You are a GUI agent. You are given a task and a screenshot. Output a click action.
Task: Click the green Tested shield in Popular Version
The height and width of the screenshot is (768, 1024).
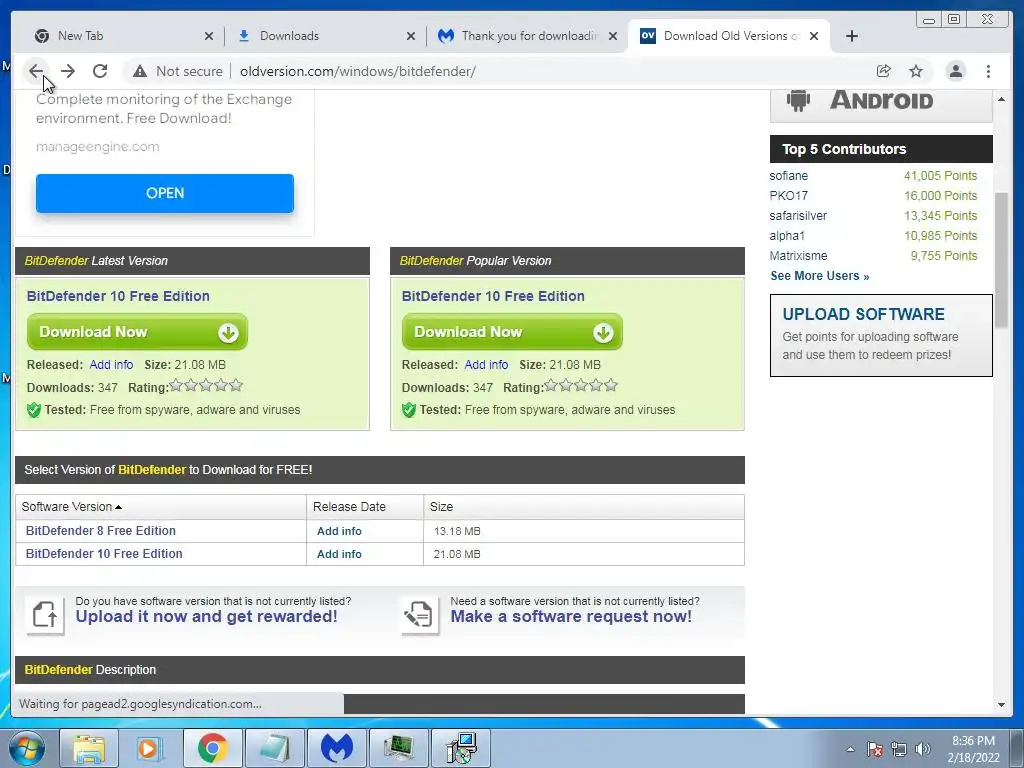[x=409, y=410]
